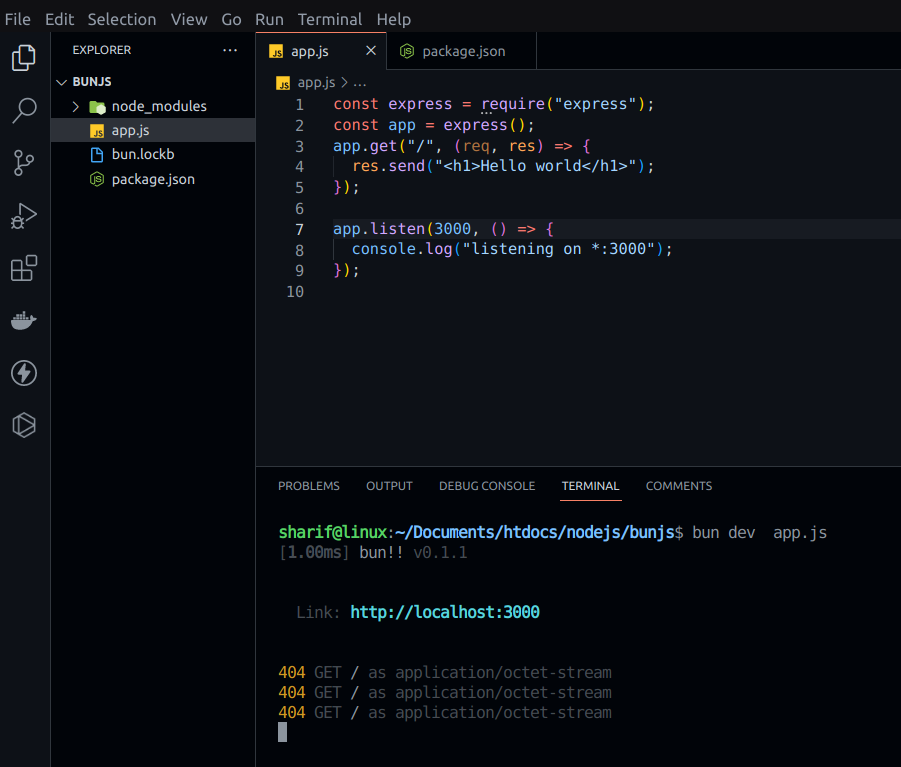Screen dimensions: 901x767
Task: Click the last 404 GET terminal line
Action: click(x=445, y=713)
